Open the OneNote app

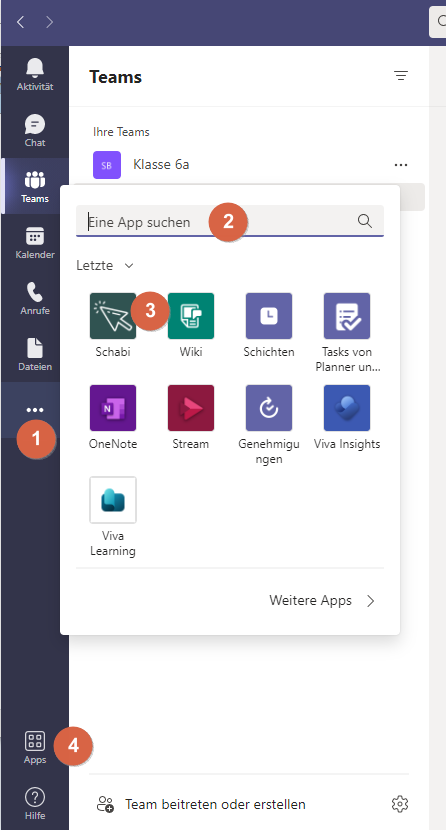click(x=113, y=408)
